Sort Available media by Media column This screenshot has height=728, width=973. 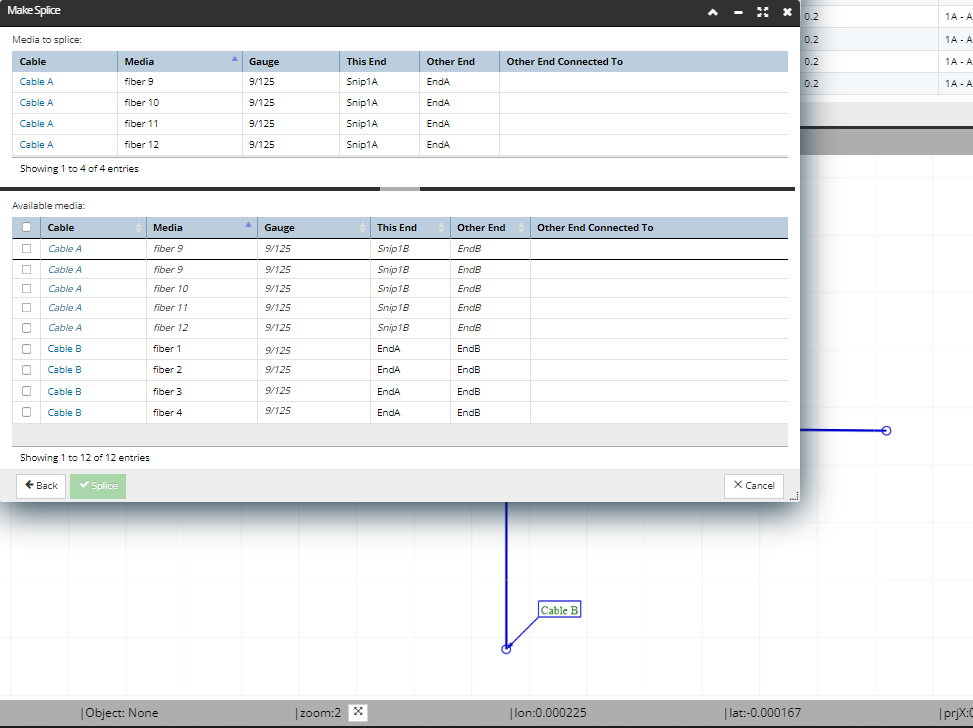[x=202, y=228]
